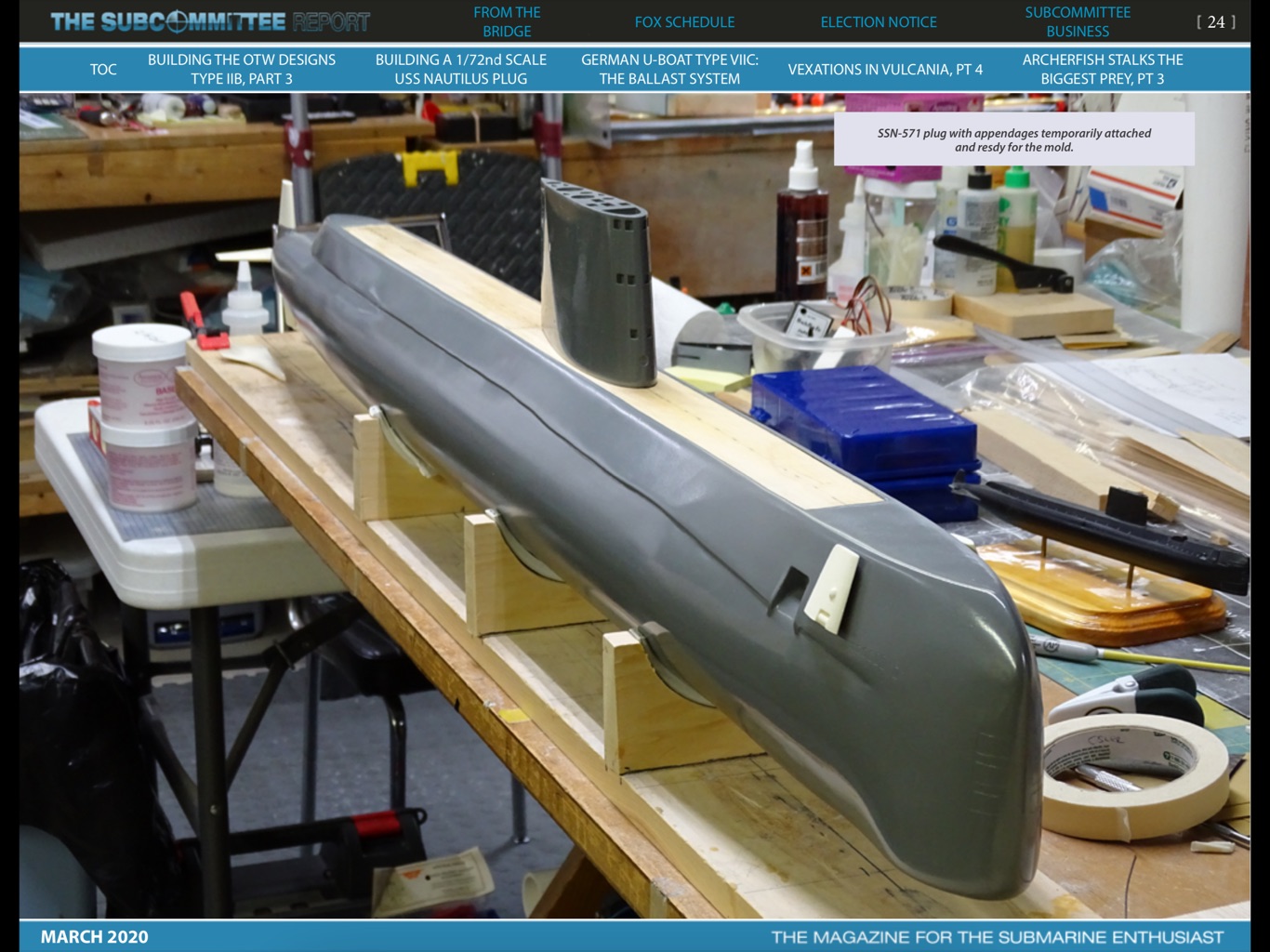Select Building a 1/72nd Scale USS Nautilus Plug
1270x952 pixels.
(x=460, y=69)
